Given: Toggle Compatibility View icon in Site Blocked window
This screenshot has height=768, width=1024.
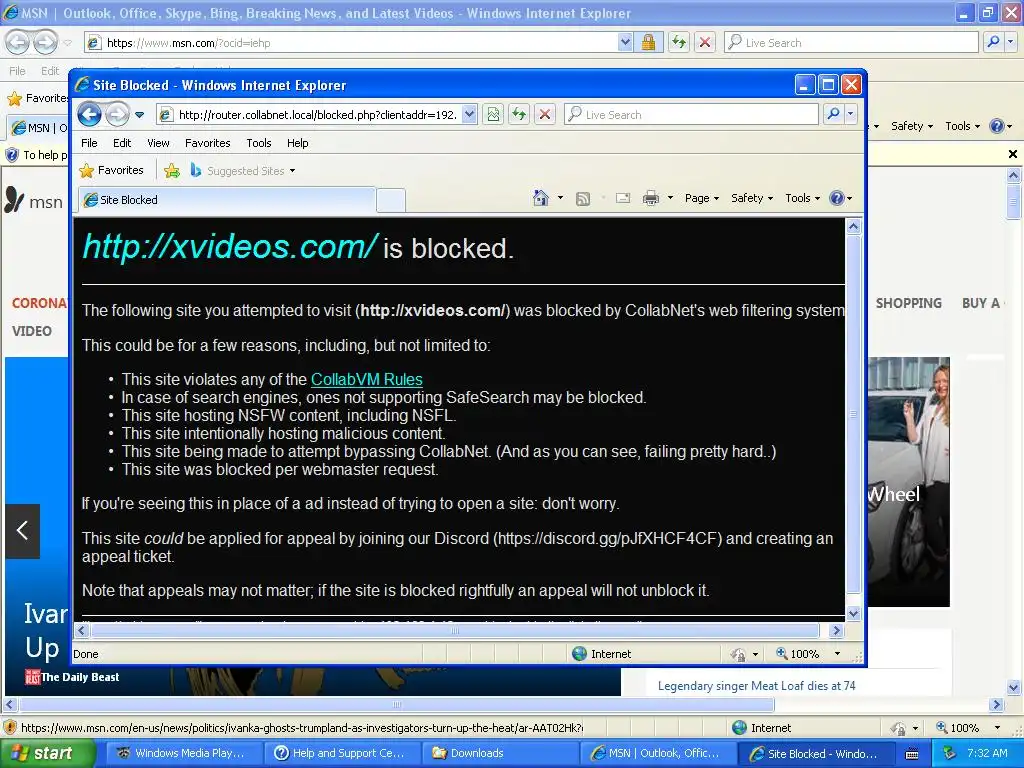Looking at the screenshot, I should pos(493,115).
